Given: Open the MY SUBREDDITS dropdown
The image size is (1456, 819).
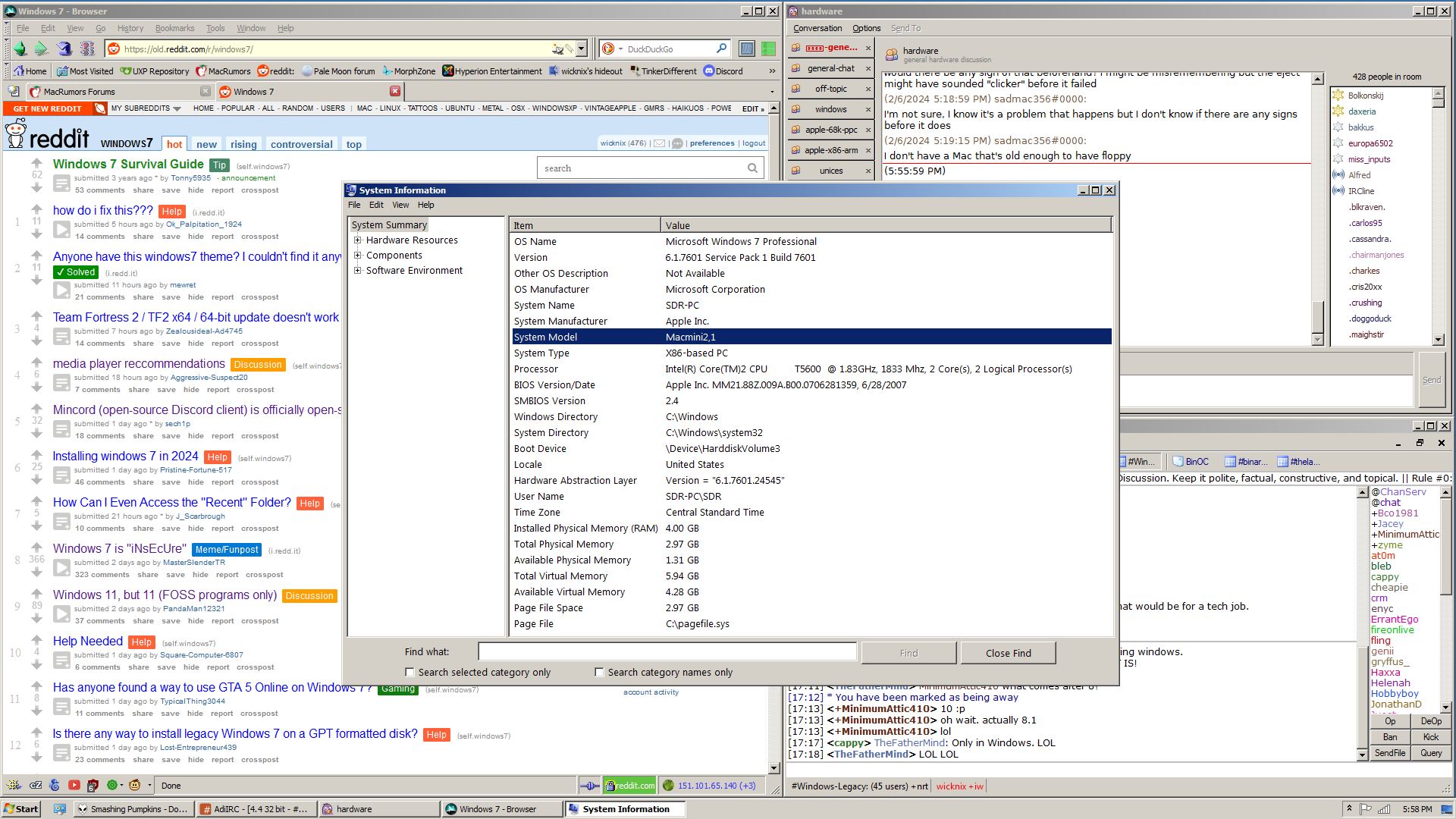Looking at the screenshot, I should [x=146, y=108].
